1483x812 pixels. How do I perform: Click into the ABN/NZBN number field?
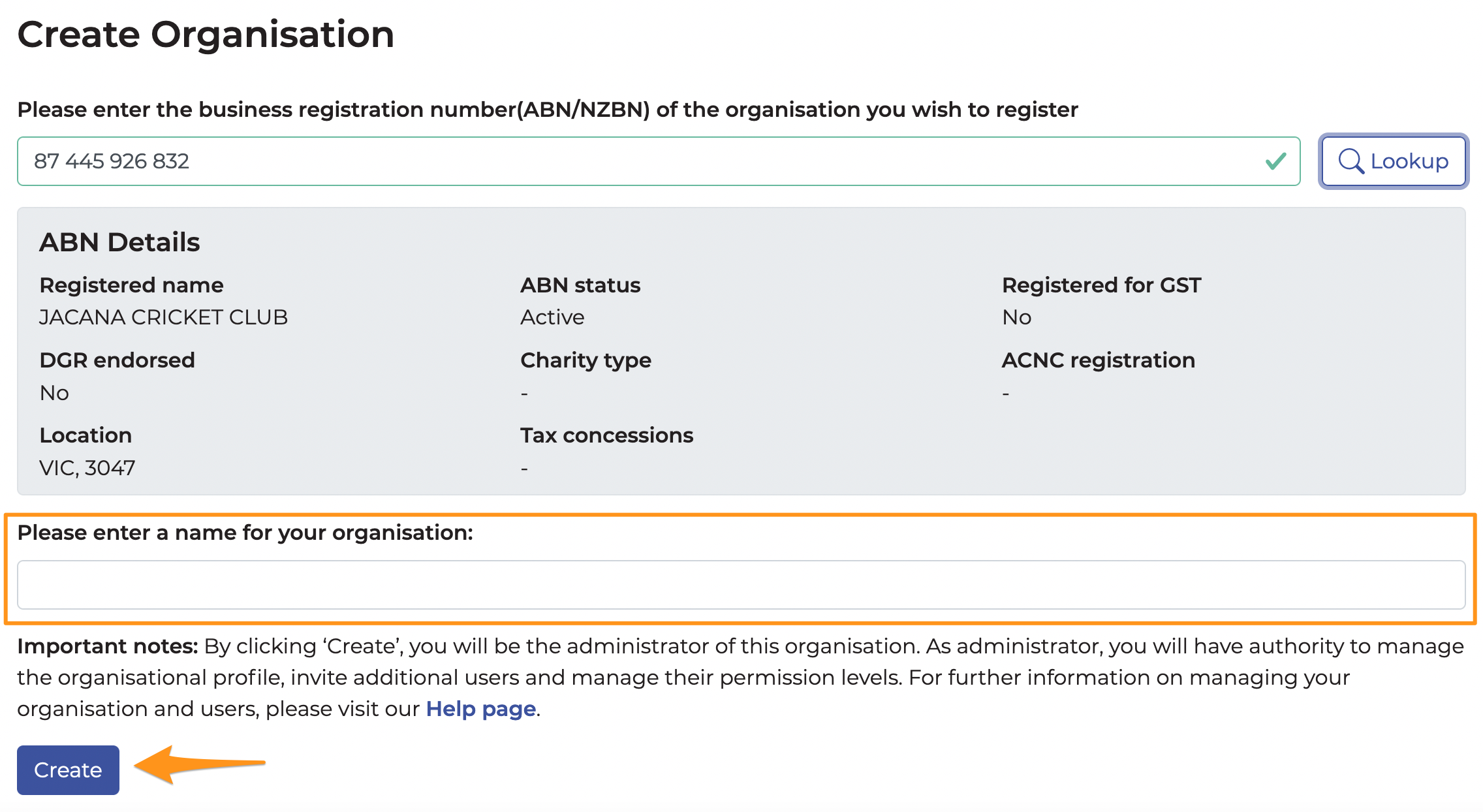coord(659,161)
